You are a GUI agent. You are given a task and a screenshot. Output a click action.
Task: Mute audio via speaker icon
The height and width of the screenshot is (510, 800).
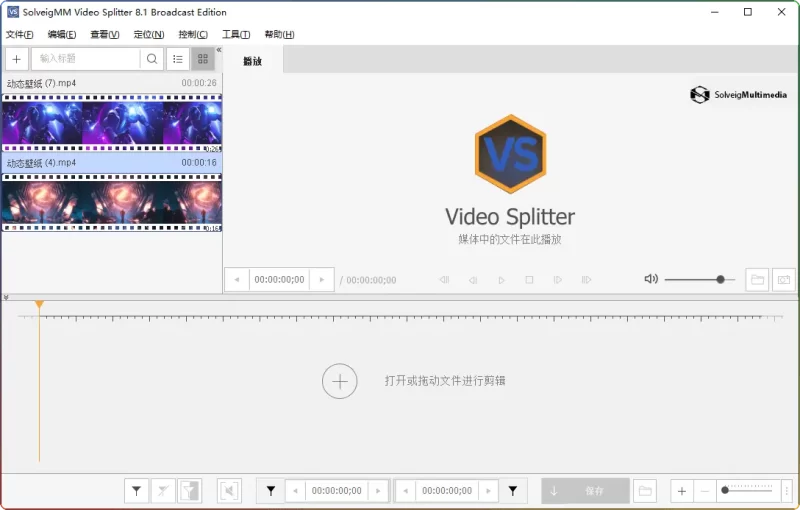click(651, 279)
